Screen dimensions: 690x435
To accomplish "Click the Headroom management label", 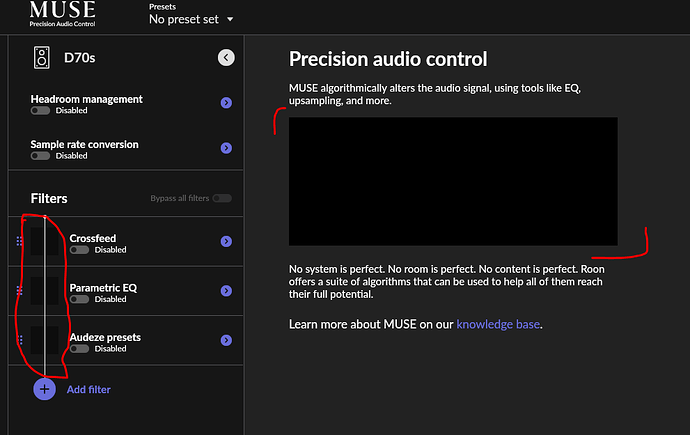I will point(87,99).
